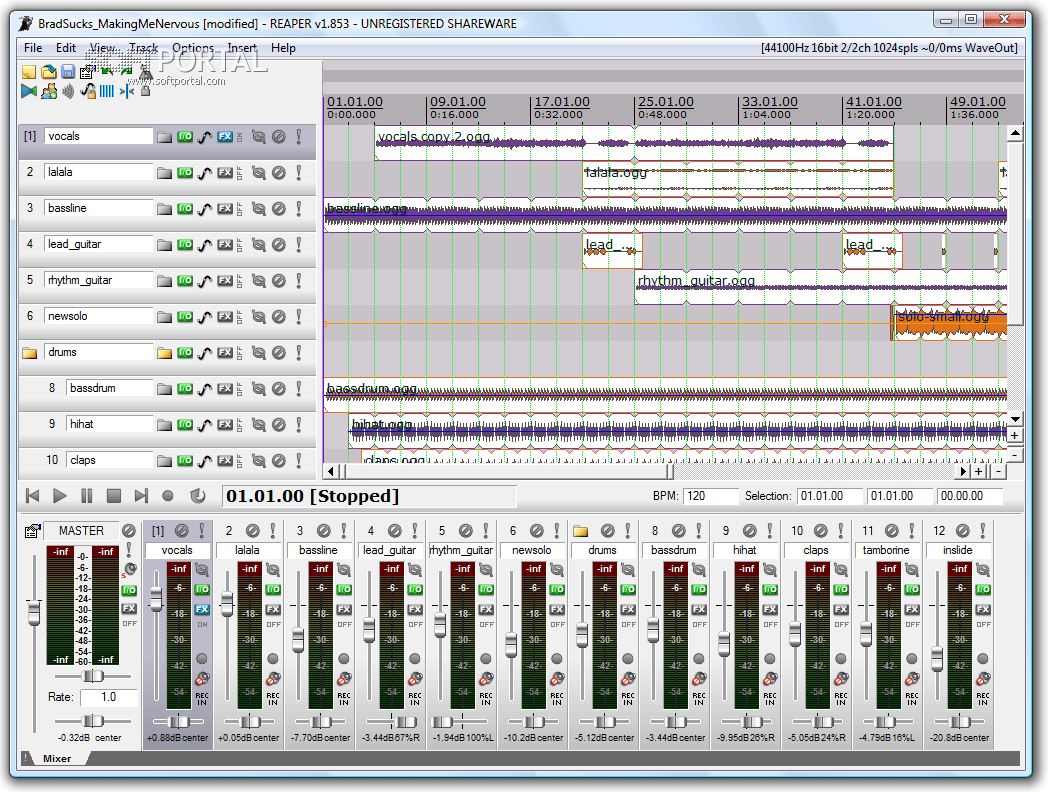Click the drums folder icon in the mixer
Image resolution: width=1048 pixels, height=792 pixels.
point(579,531)
